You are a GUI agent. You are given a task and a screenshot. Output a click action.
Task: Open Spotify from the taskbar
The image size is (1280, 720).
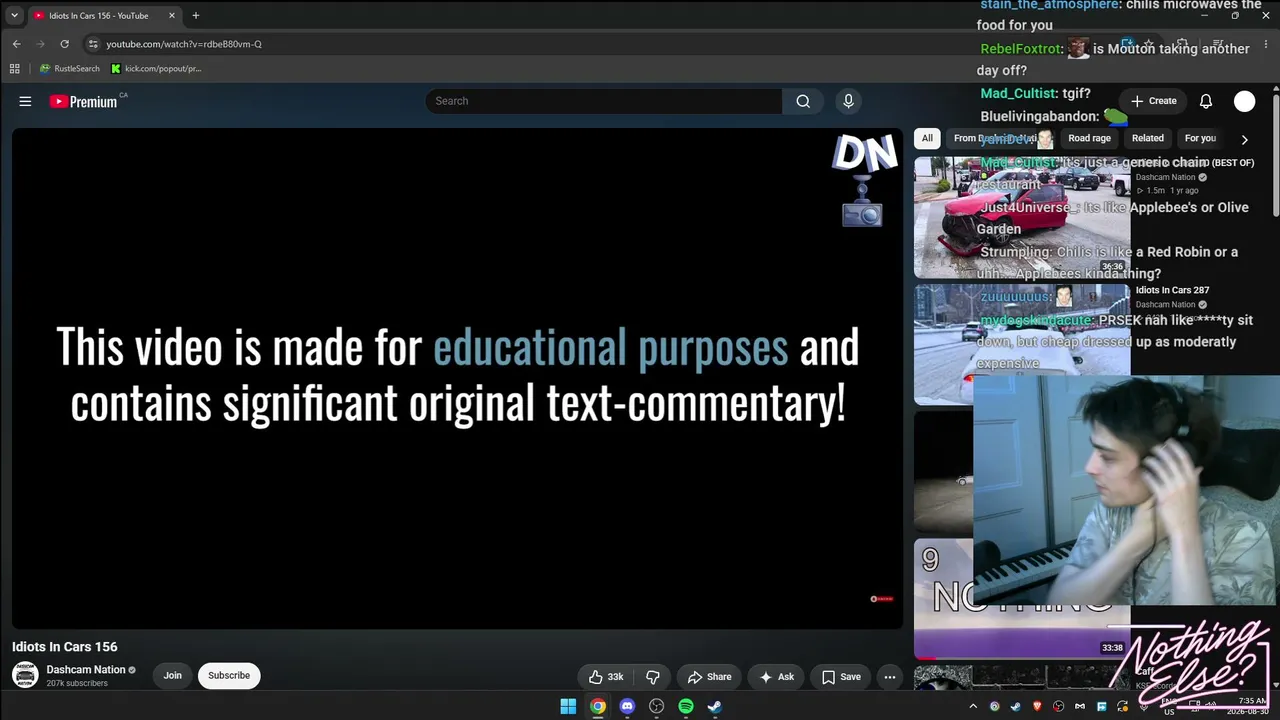(x=686, y=706)
